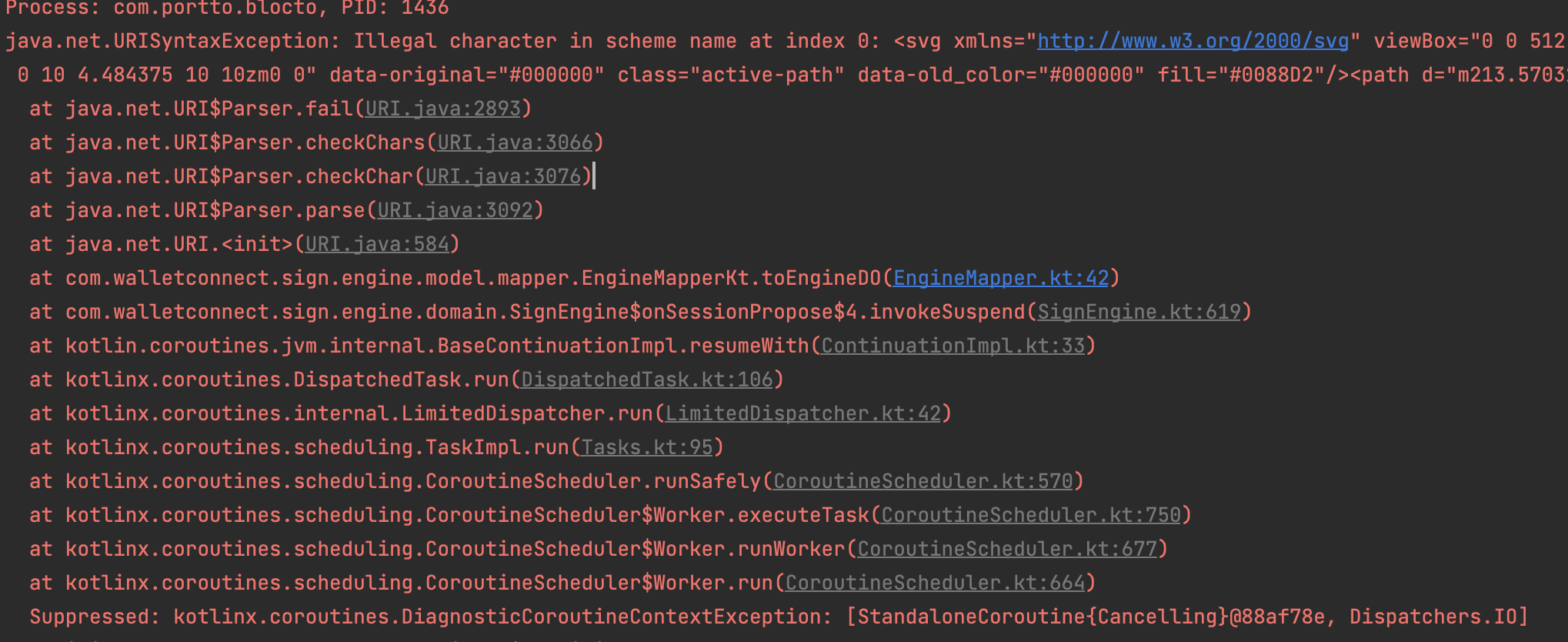Open CoroutineScheduler.kt:750 link
Viewport: 1568px width, 642px height.
1031,515
